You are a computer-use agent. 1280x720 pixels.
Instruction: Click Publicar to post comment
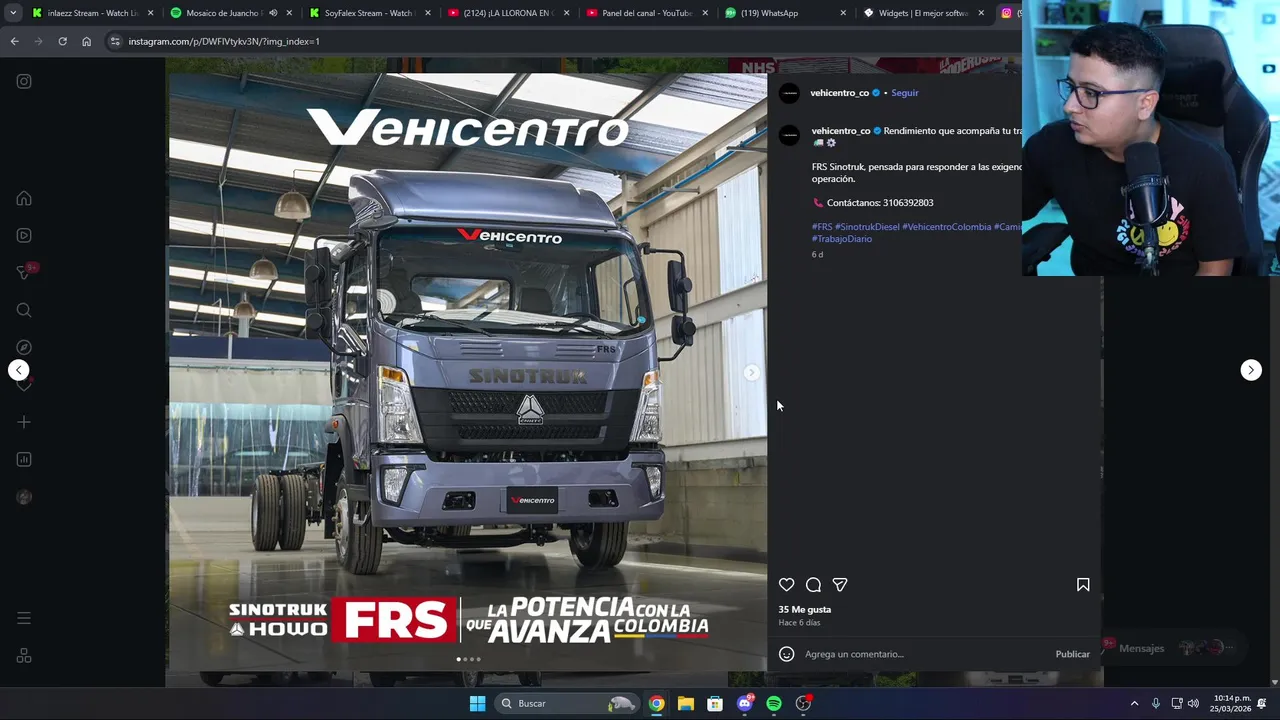tap(1073, 654)
